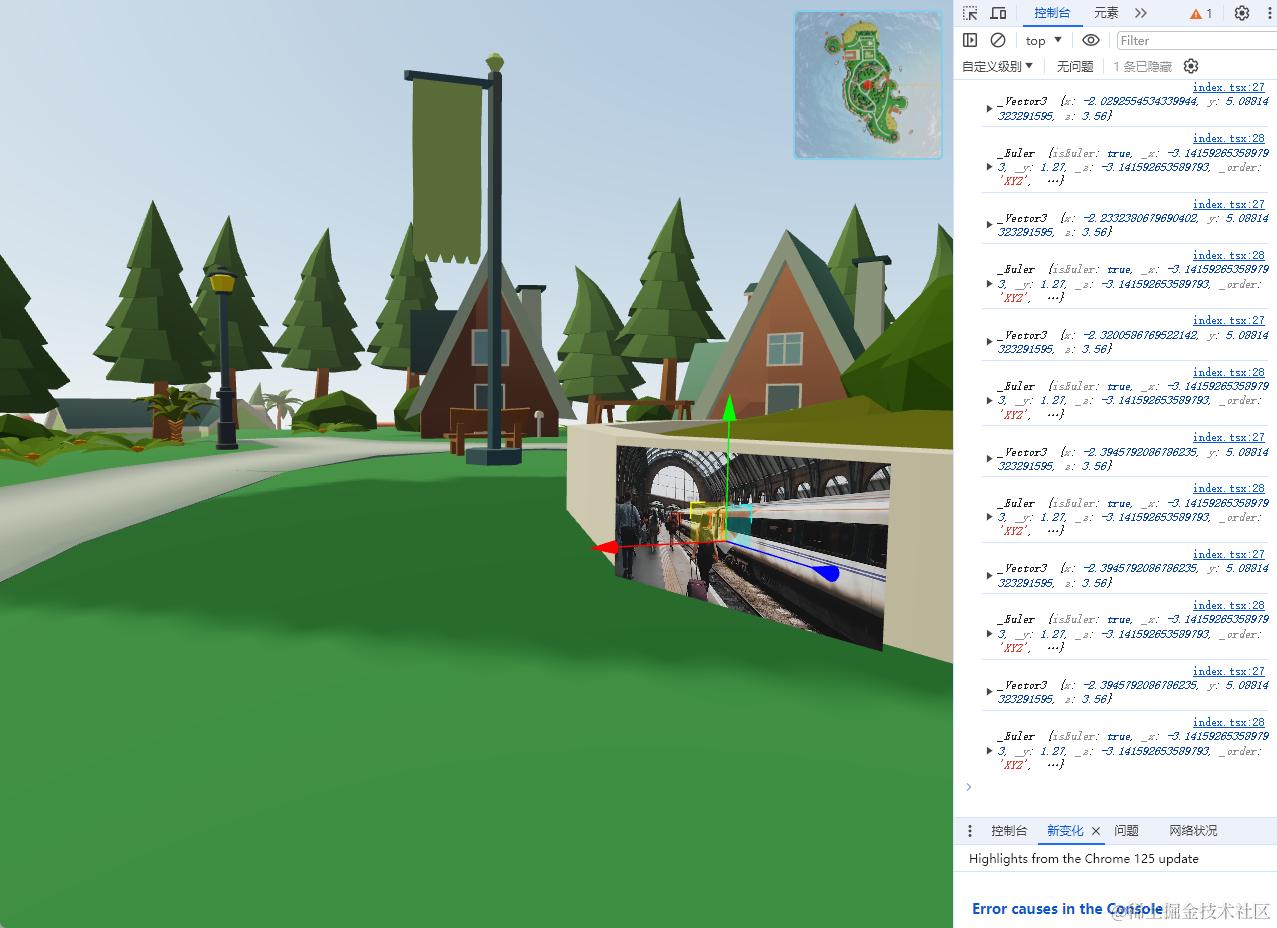Select the yellow plane handle of the gizmo

coord(705,521)
